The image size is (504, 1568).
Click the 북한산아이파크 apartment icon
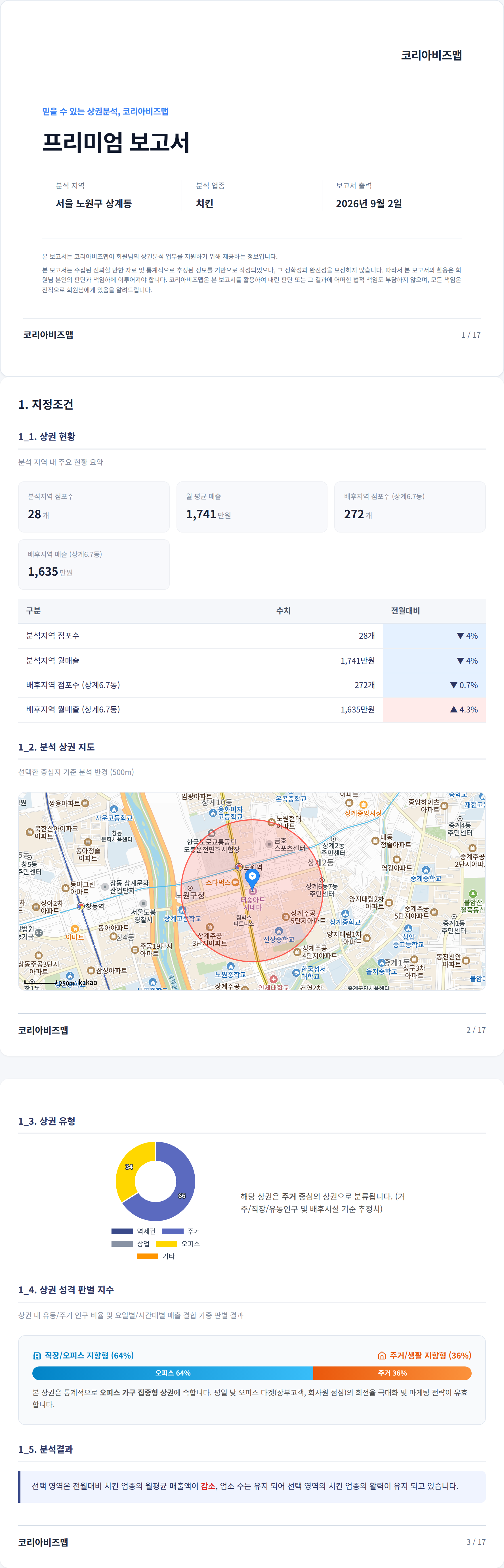pos(29,832)
